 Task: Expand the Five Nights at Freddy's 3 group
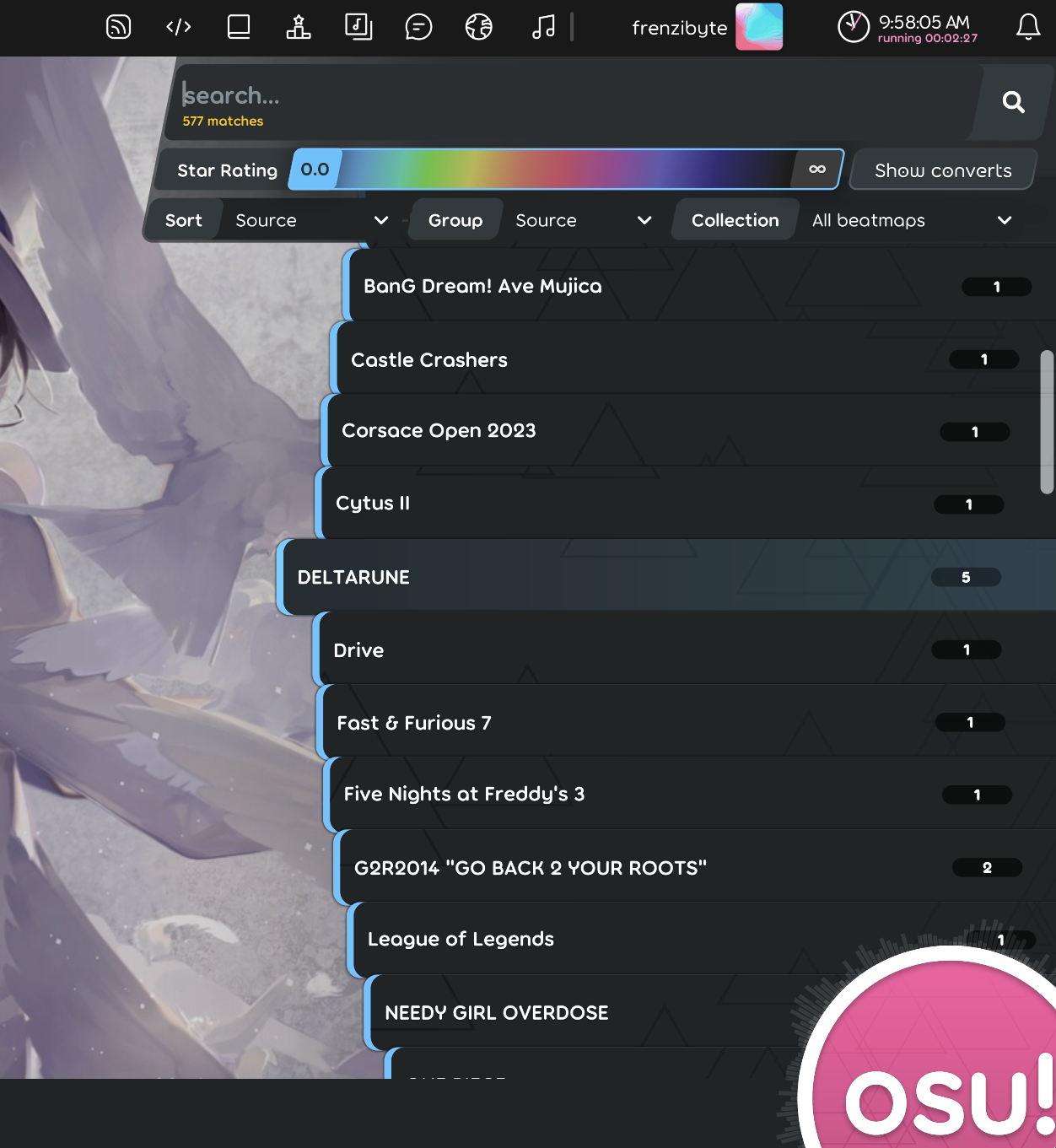(690, 795)
